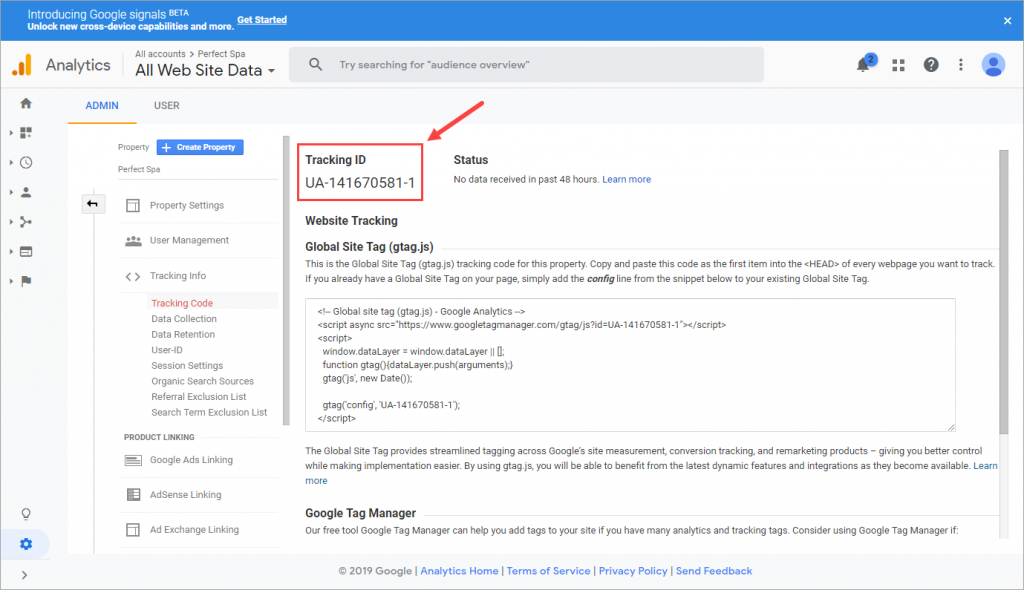
Task: Select Search Term Exclusion List item
Action: point(209,413)
